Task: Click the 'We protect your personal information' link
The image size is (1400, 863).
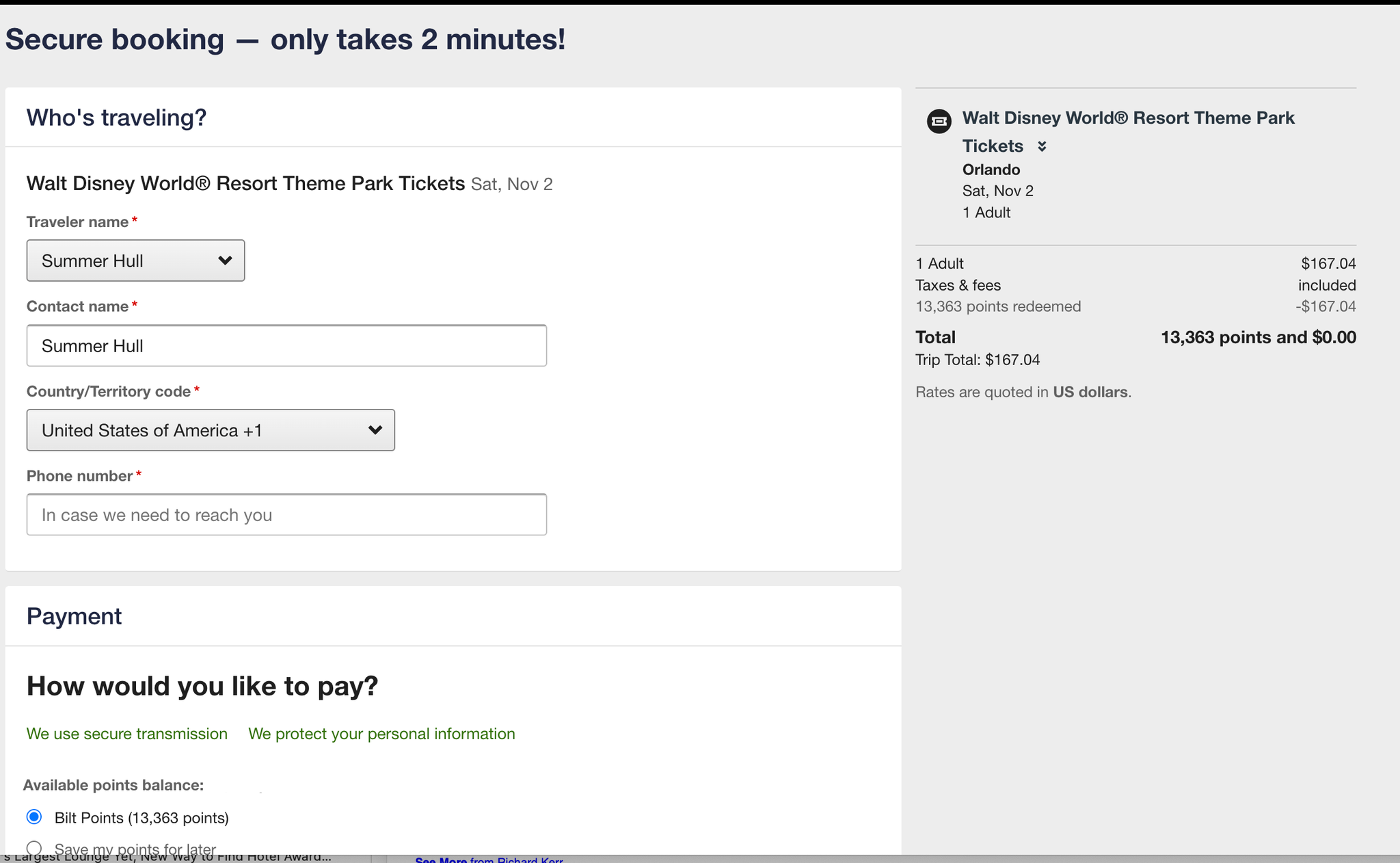Action: tap(381, 733)
